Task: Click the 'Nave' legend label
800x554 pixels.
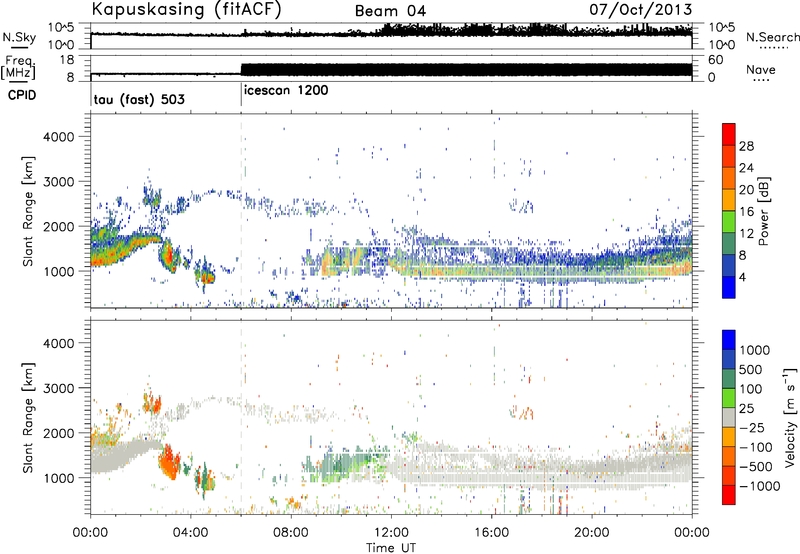Action: click(x=761, y=69)
